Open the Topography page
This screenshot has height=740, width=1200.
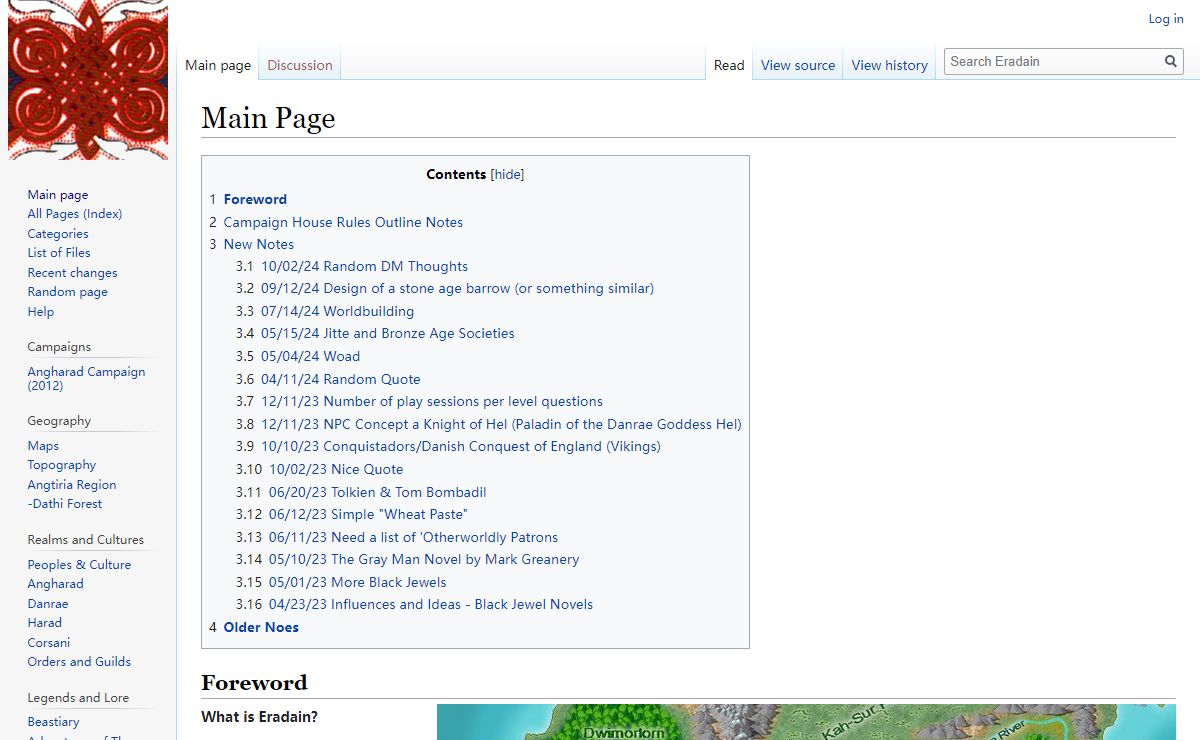point(62,465)
